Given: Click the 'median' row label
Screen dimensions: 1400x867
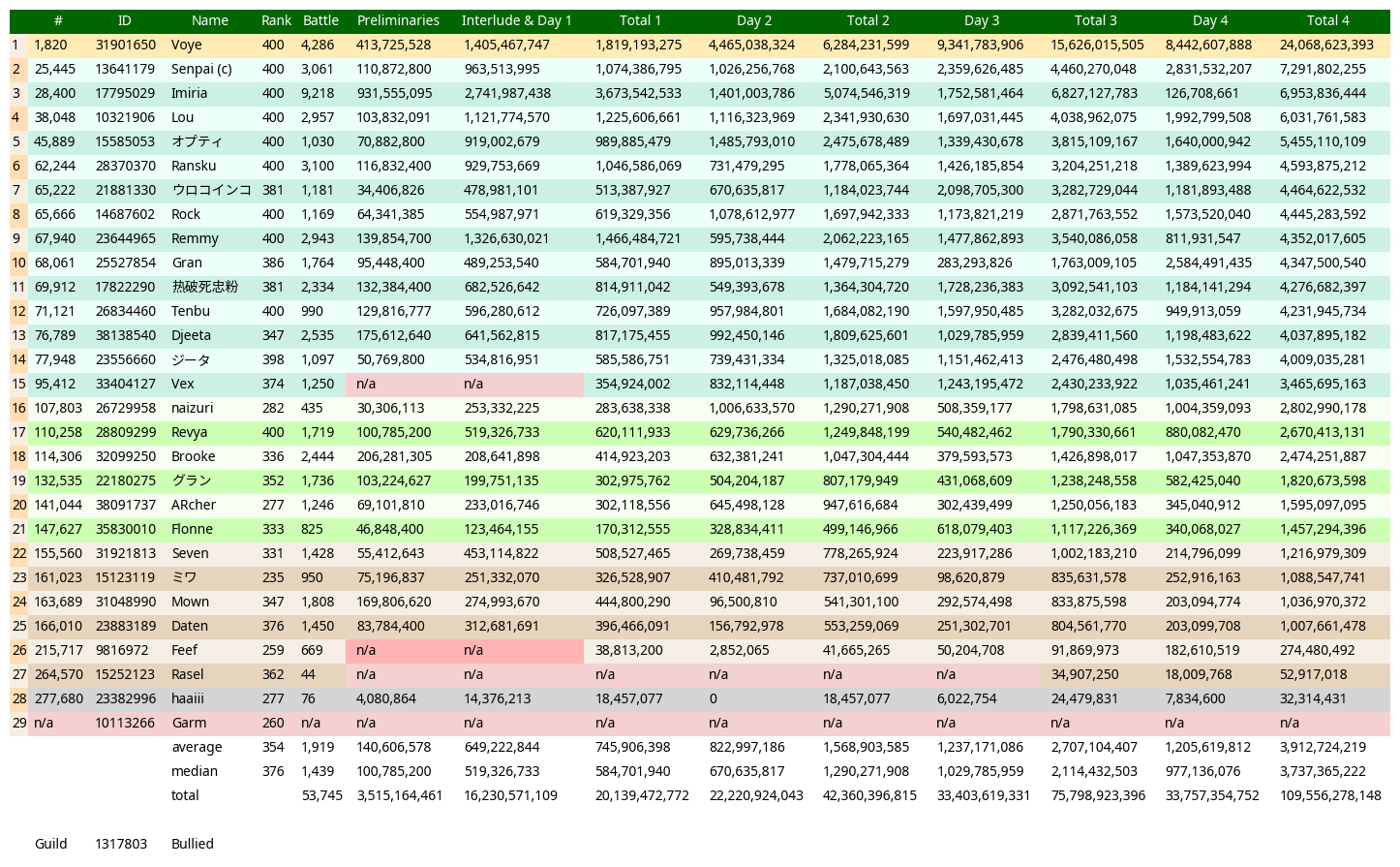Looking at the screenshot, I should coord(195,771).
